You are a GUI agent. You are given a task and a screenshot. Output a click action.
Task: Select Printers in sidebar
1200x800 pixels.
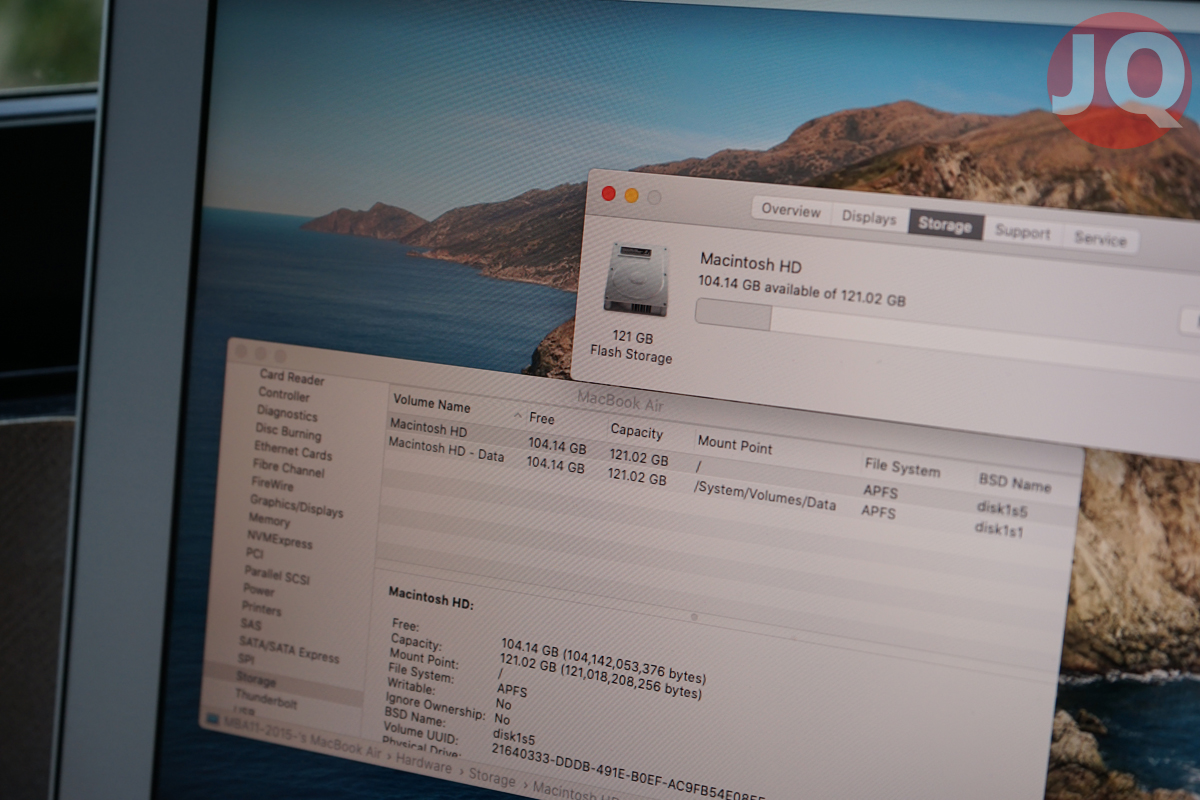click(262, 608)
